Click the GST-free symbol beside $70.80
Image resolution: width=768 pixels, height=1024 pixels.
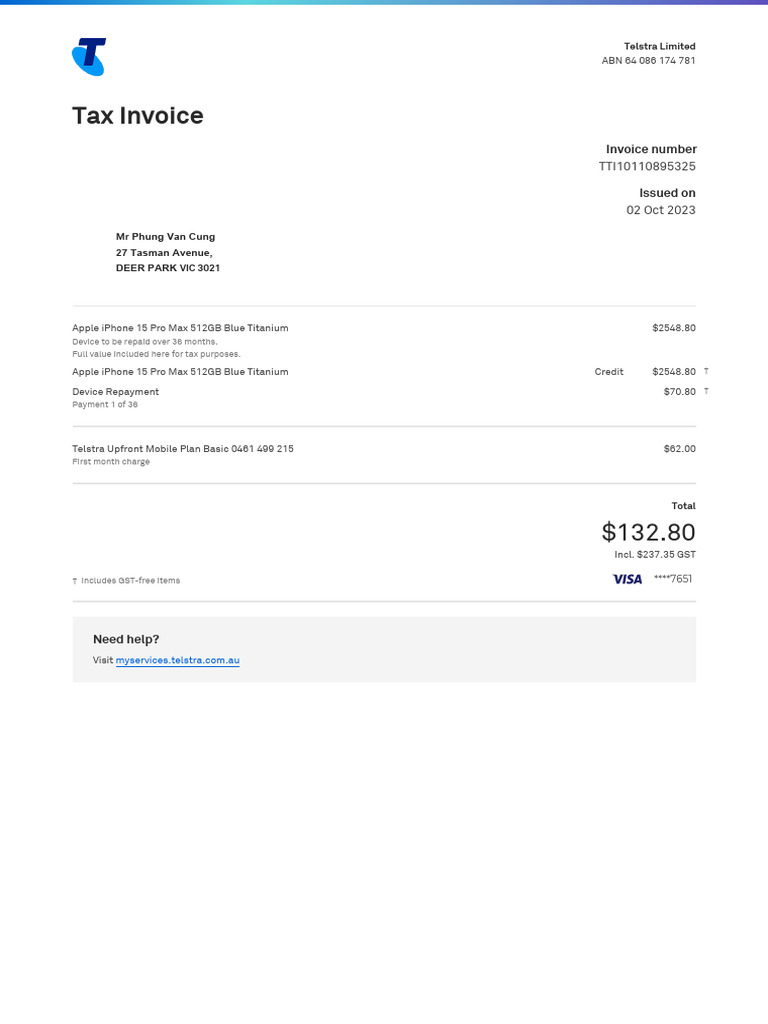tap(706, 392)
